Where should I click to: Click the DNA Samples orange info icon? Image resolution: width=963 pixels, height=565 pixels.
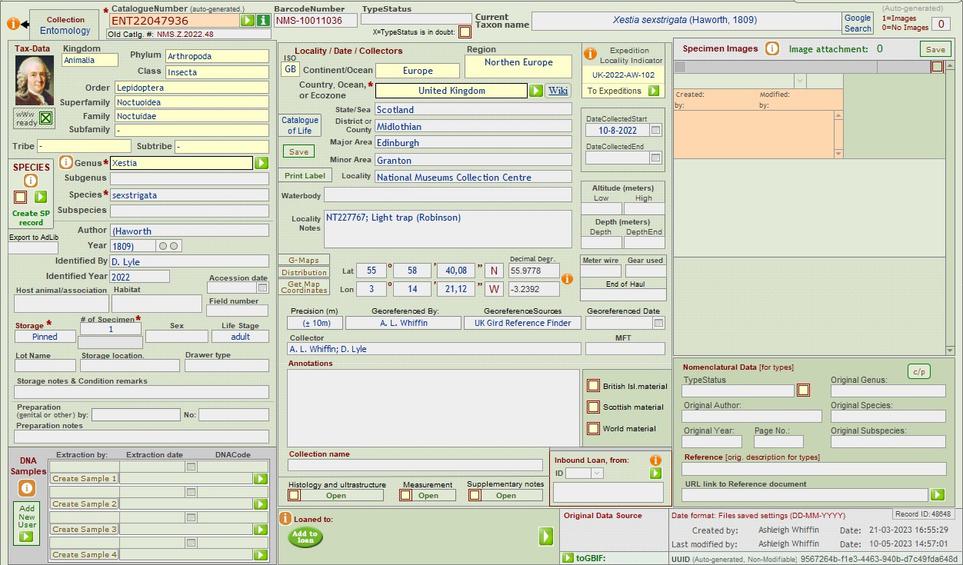[27, 488]
